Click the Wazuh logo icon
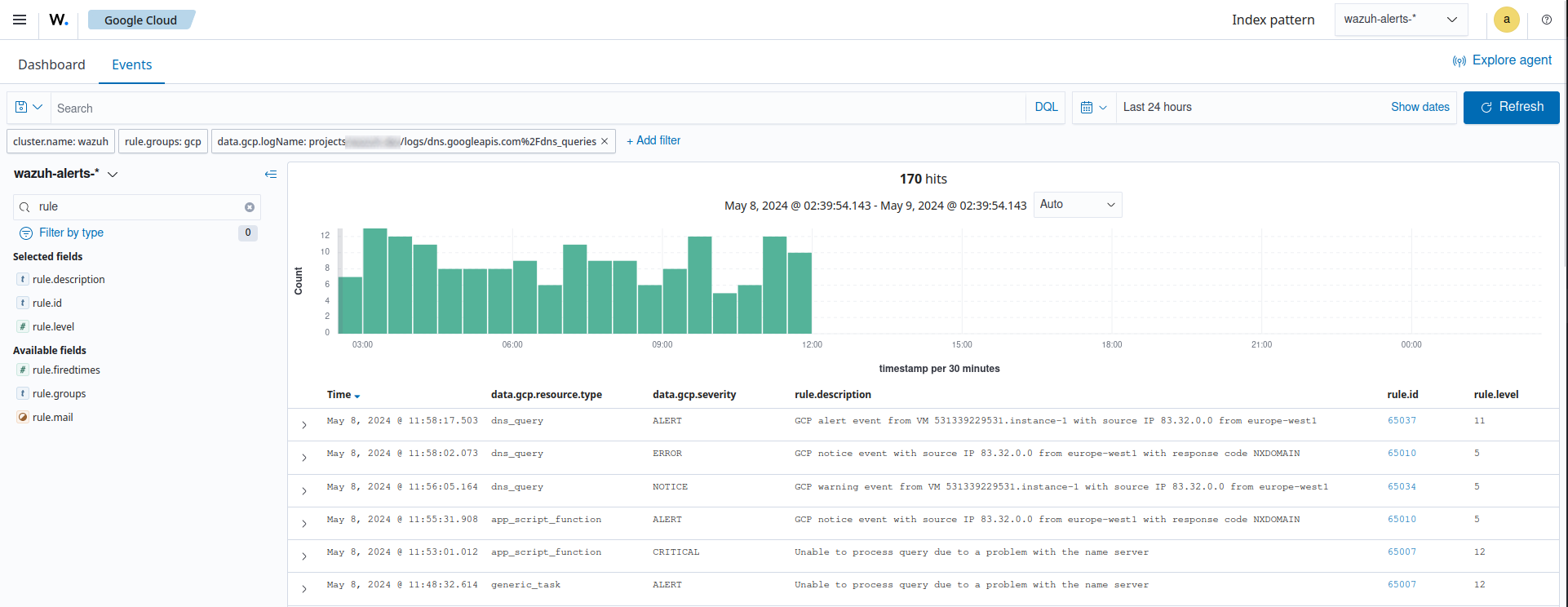 59,20
